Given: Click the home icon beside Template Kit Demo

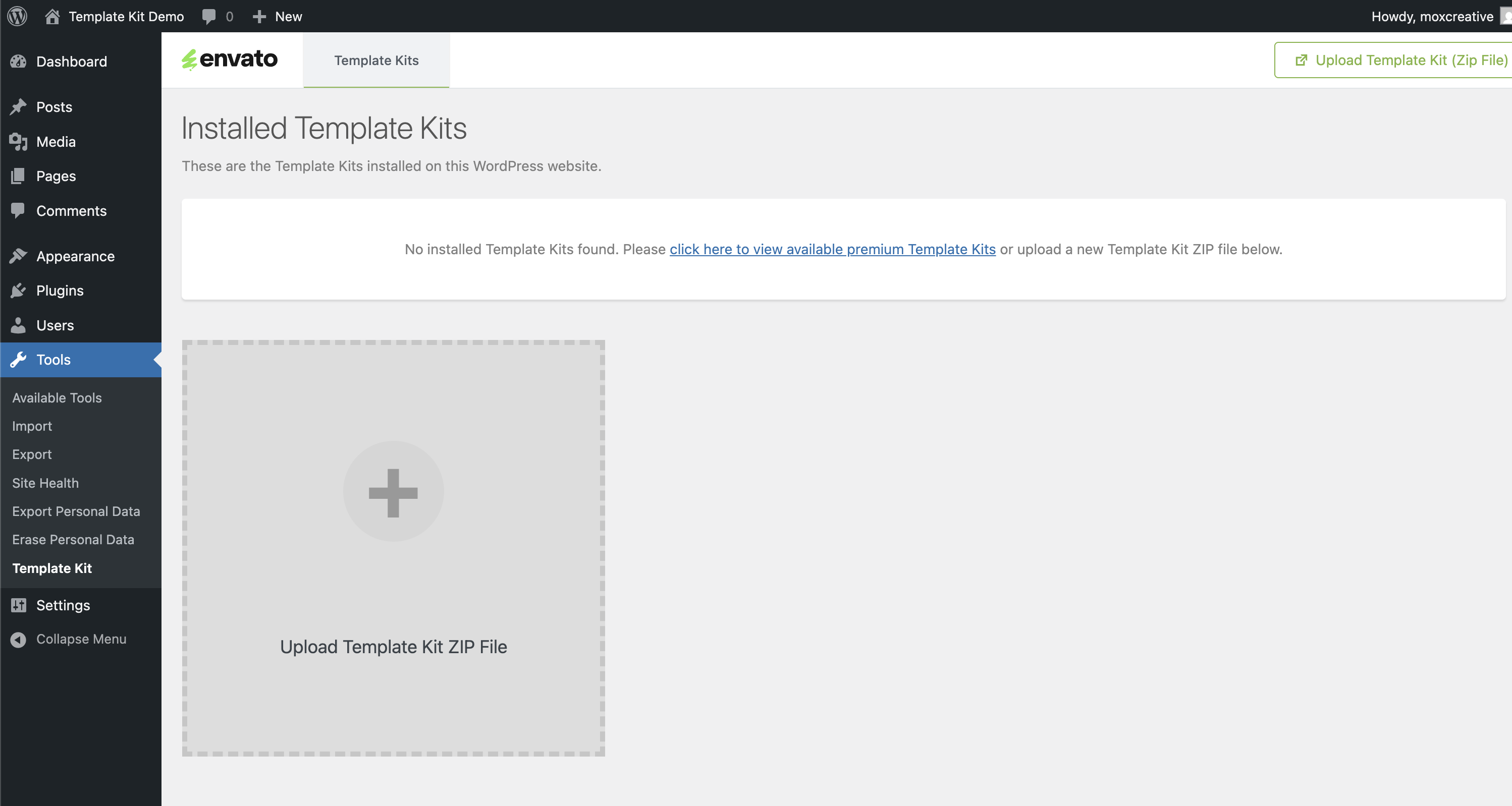Looking at the screenshot, I should coord(52,16).
